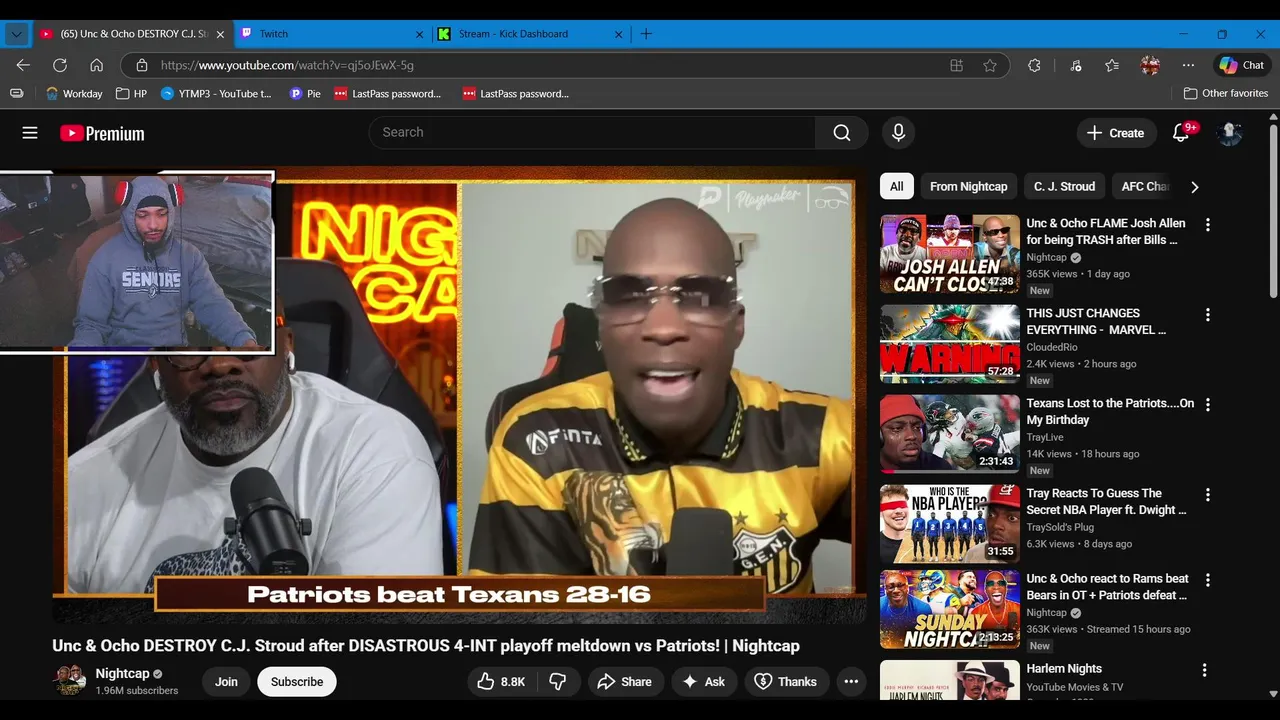1280x720 pixels.
Task: Open the Ask AI button
Action: click(x=703, y=682)
